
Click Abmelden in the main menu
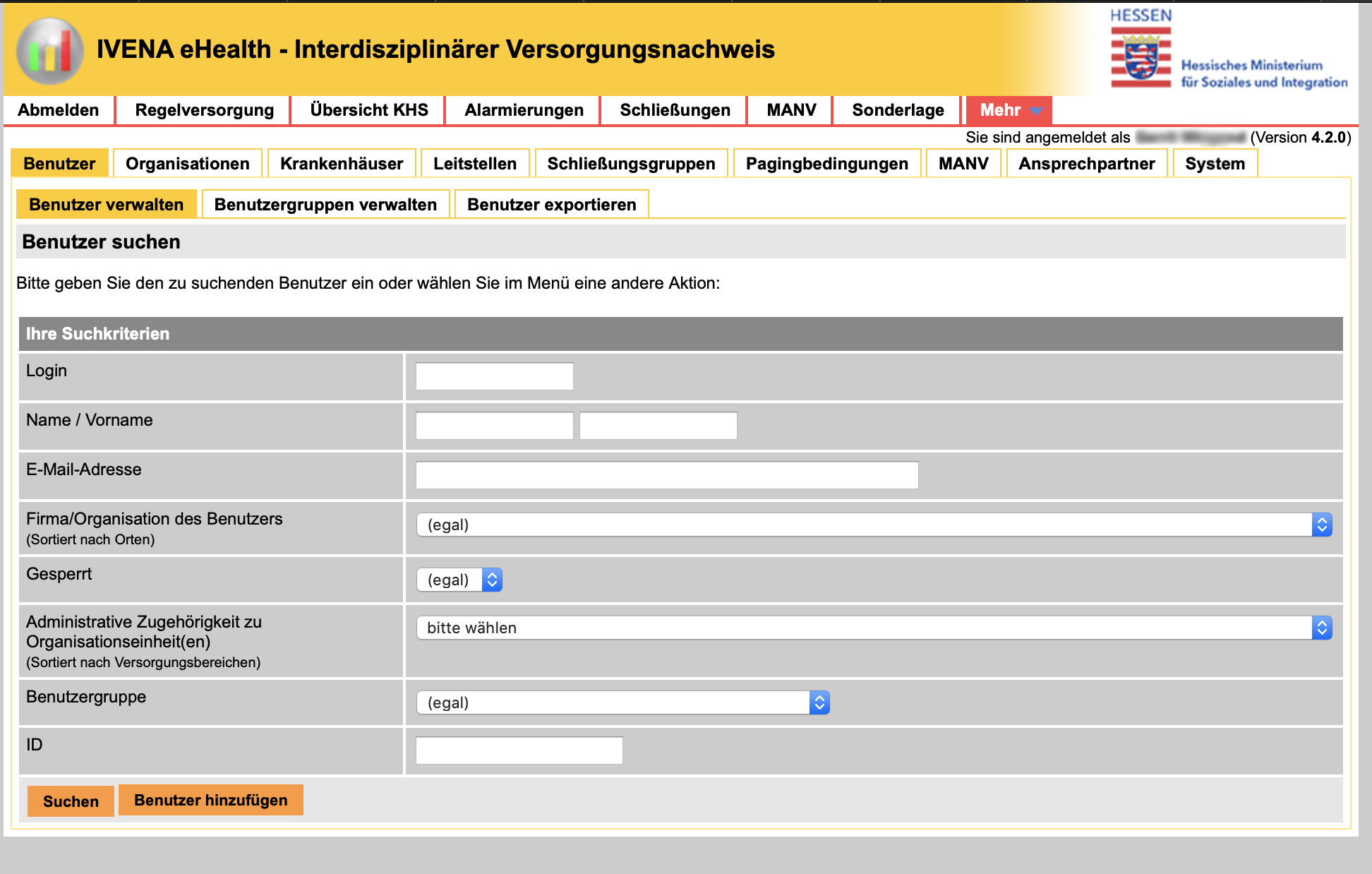59,110
